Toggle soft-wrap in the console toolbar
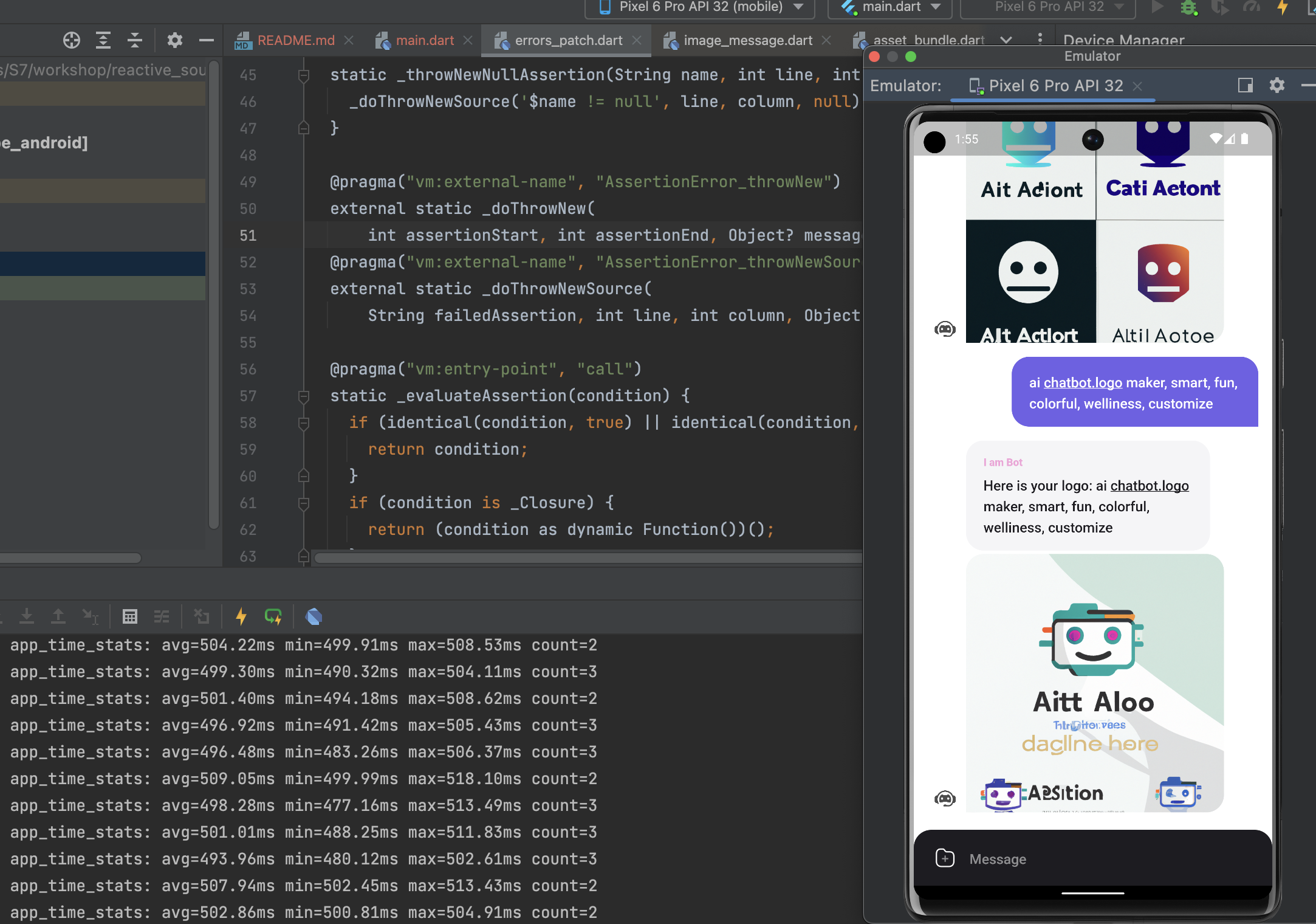 point(162,616)
